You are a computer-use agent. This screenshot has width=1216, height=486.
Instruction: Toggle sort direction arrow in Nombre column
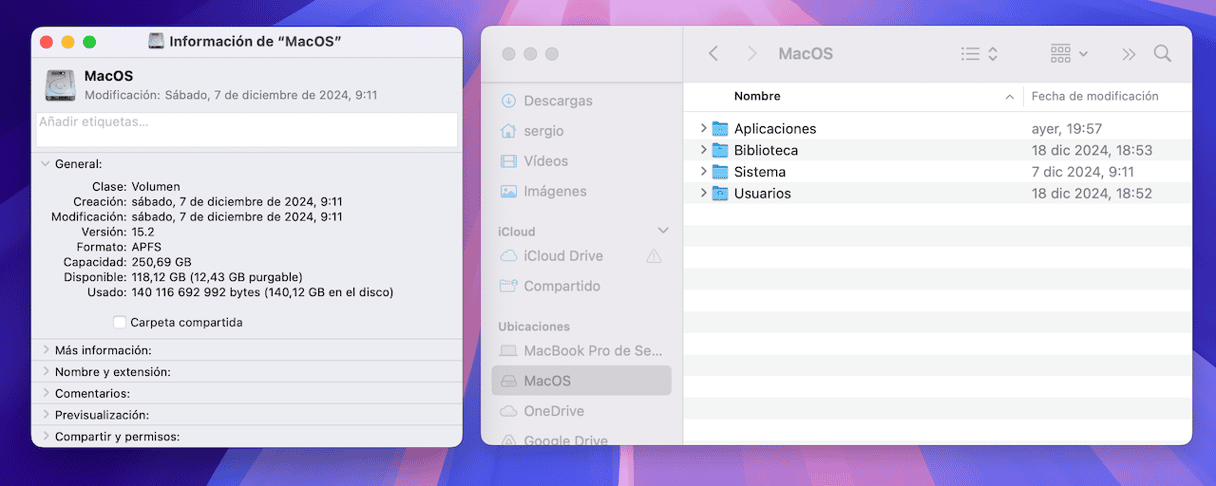[1009, 97]
